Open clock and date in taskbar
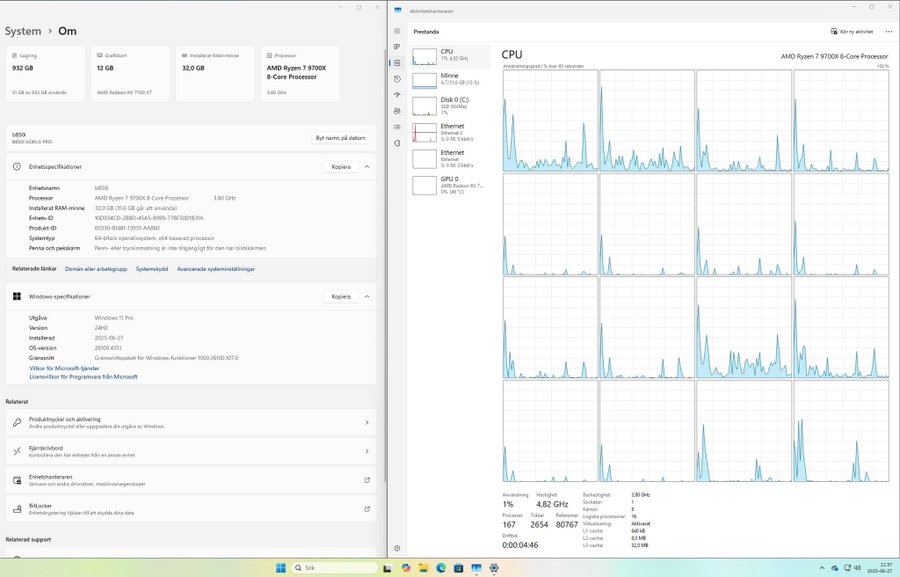 (881, 568)
